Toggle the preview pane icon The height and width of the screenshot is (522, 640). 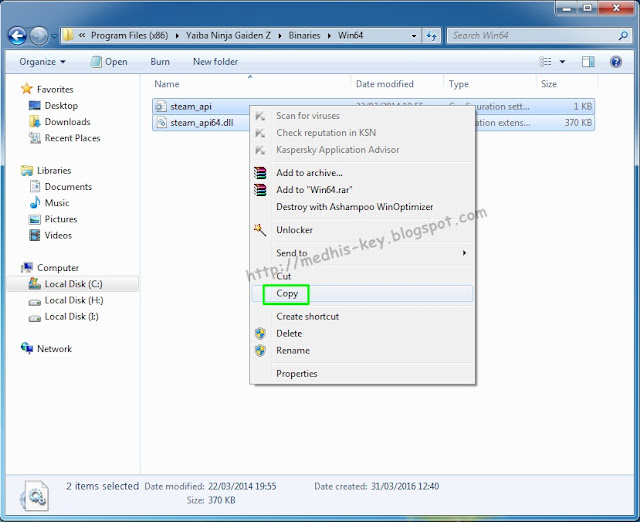tap(588, 62)
